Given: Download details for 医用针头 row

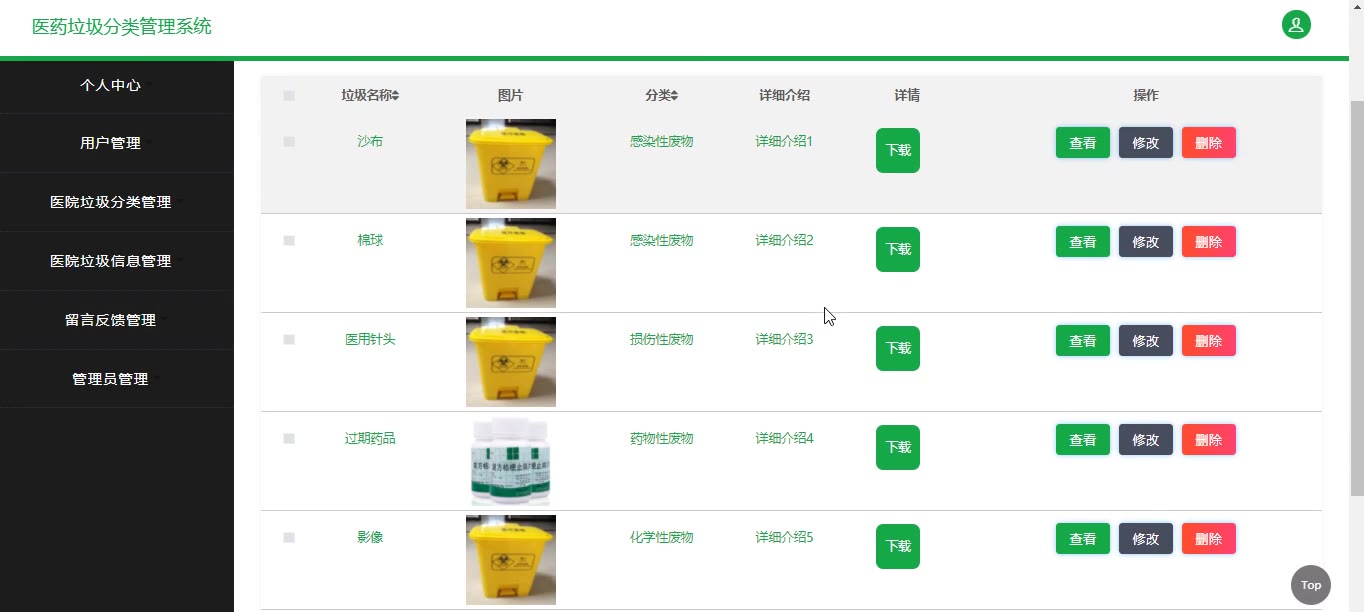Looking at the screenshot, I should point(898,348).
